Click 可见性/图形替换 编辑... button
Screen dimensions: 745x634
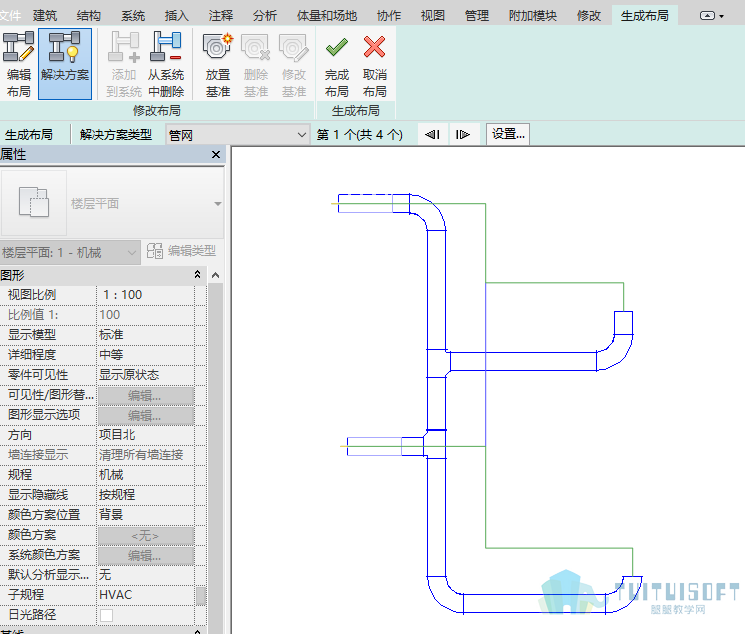click(145, 395)
